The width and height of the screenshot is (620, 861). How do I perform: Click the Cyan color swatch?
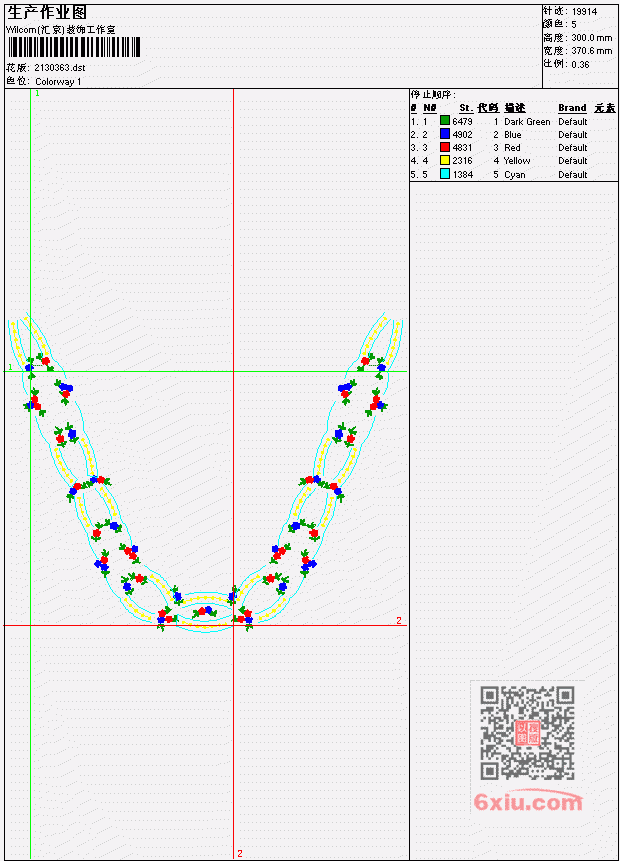pos(445,174)
